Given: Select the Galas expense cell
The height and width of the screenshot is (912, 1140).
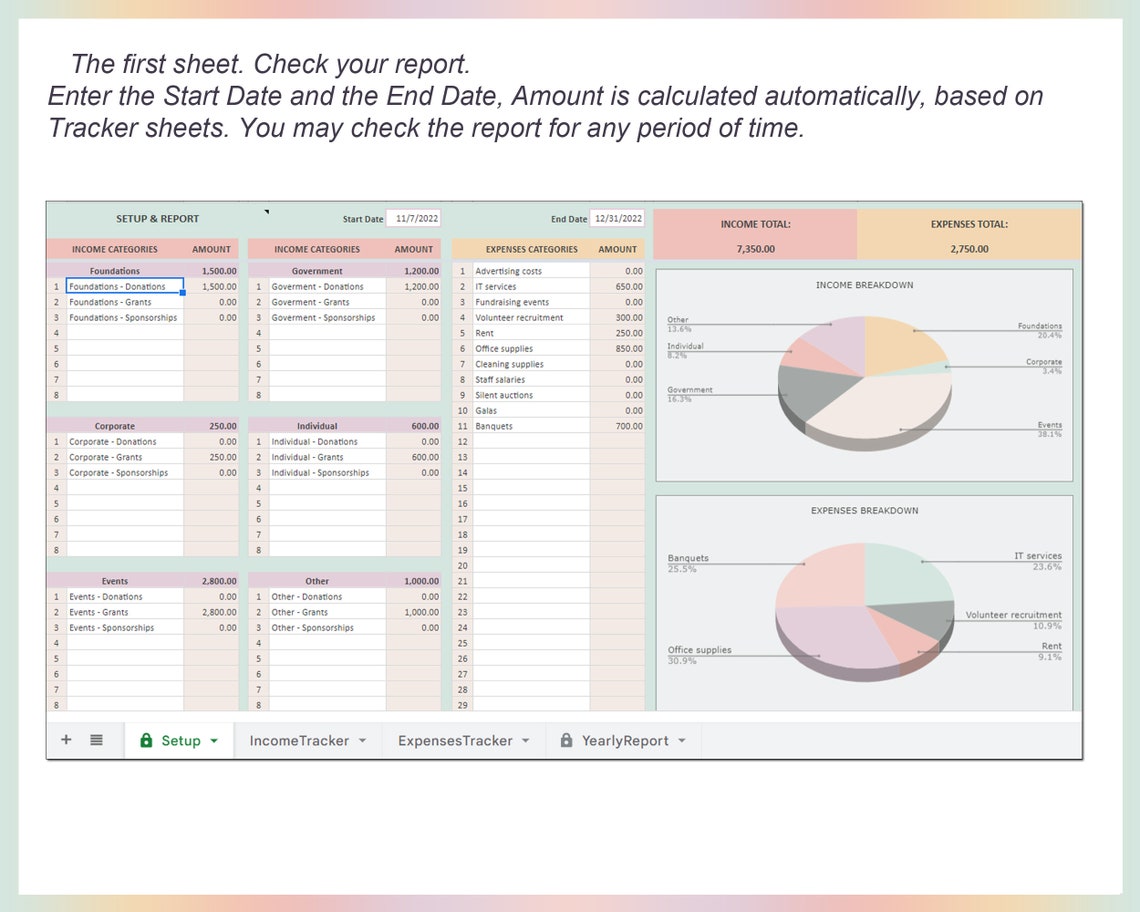Looking at the screenshot, I should (531, 410).
